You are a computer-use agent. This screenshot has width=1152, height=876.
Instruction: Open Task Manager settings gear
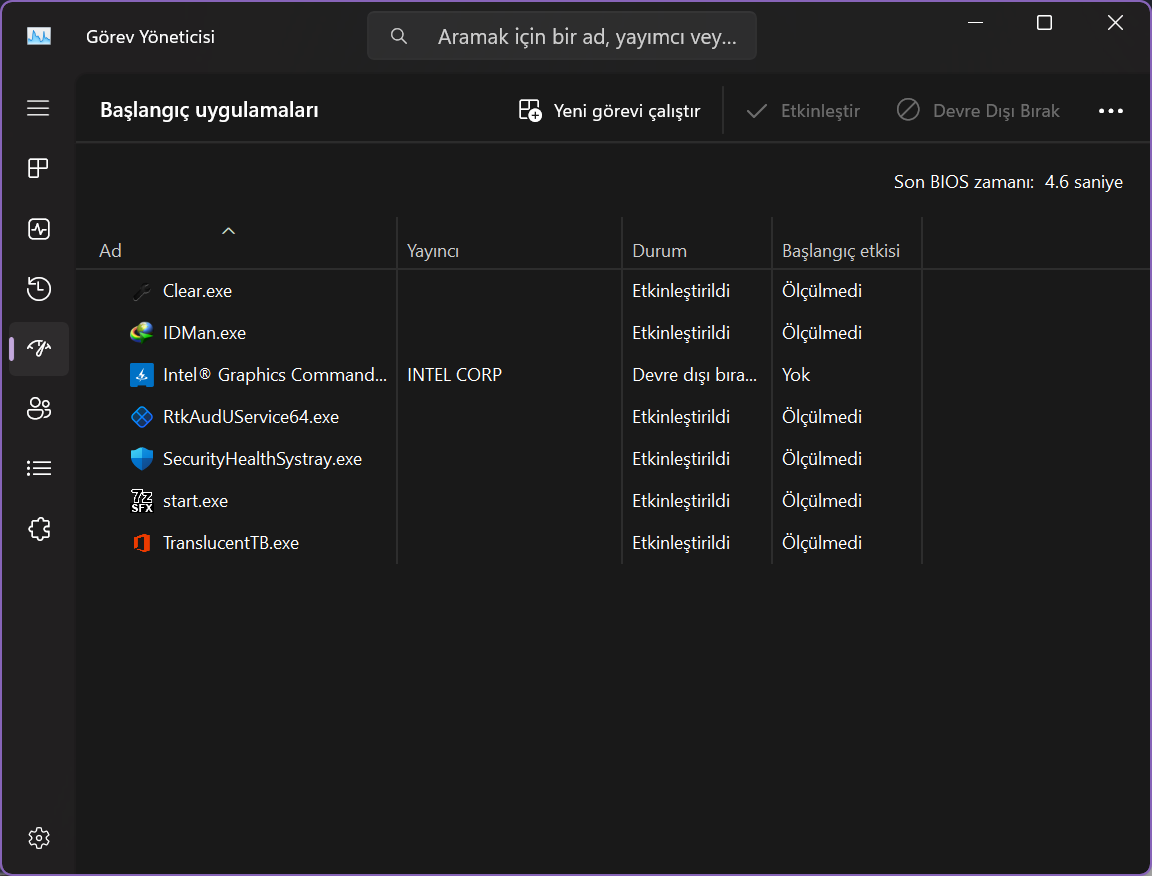38,837
